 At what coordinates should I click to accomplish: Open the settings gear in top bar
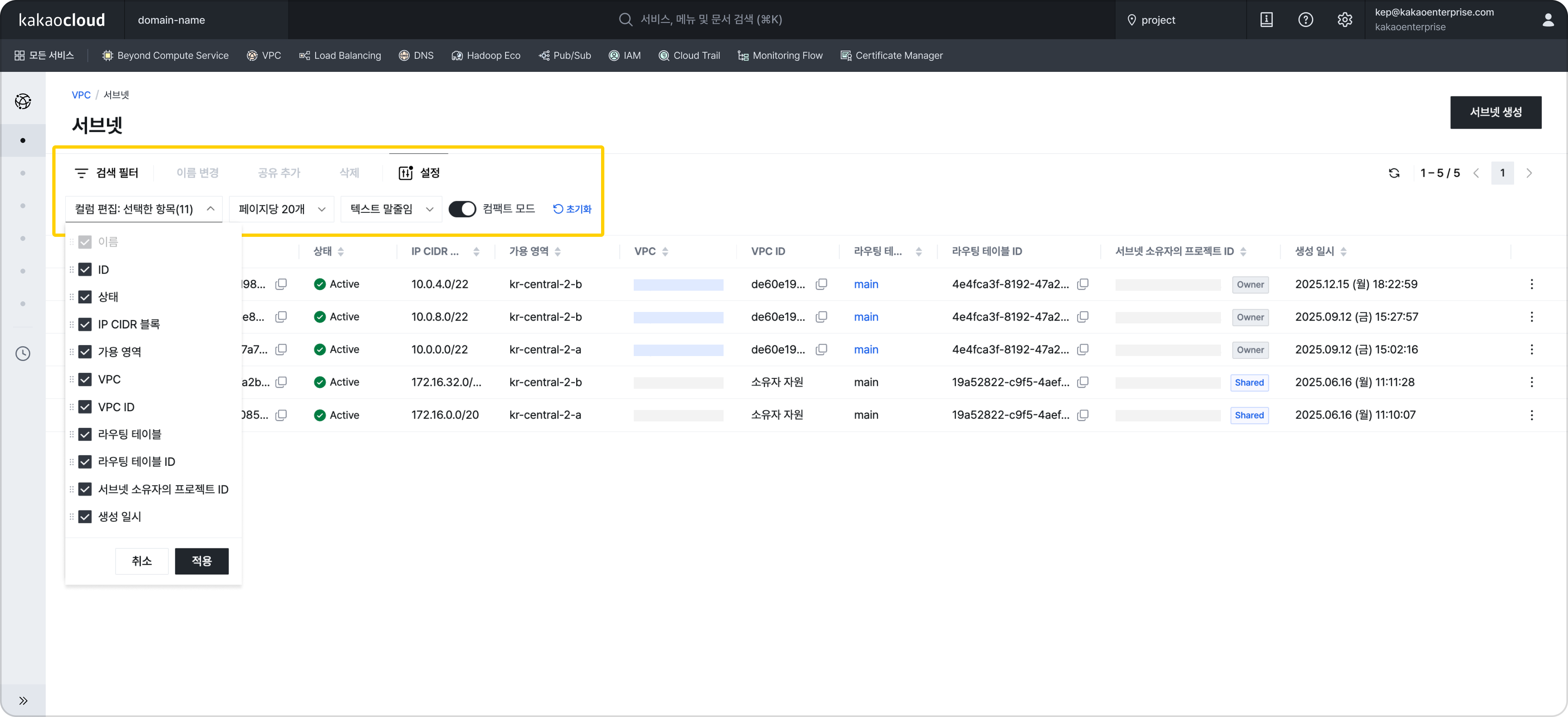(1345, 20)
